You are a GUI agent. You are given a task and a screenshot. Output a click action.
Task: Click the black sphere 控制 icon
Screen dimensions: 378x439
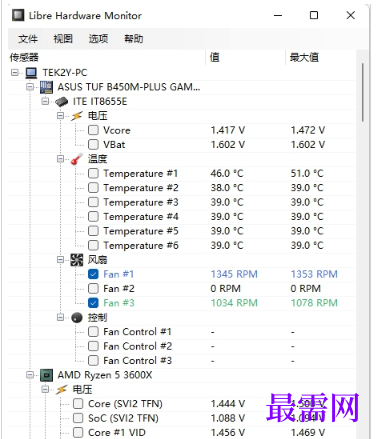(77, 318)
